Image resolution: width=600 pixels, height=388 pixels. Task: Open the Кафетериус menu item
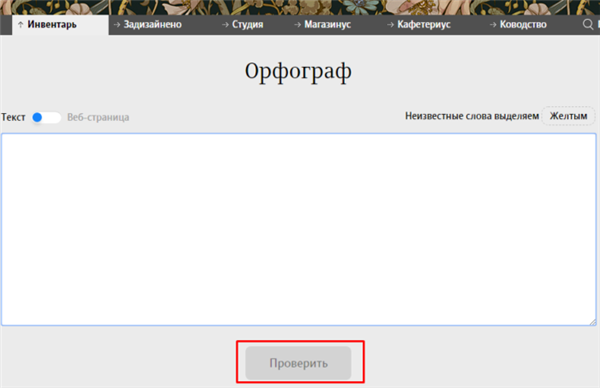tap(424, 24)
